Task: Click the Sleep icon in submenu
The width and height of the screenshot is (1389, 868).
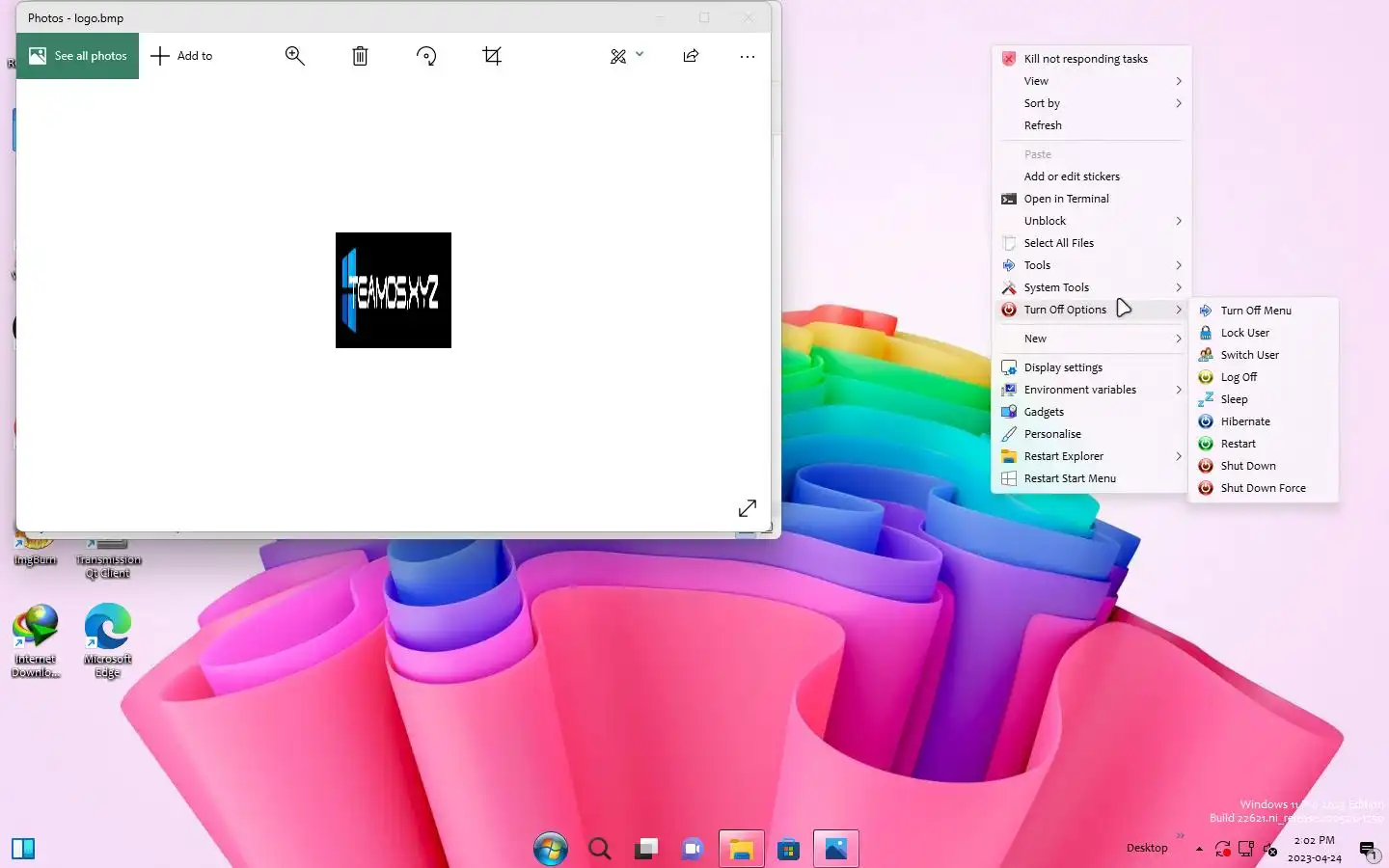Action: pyautogui.click(x=1206, y=399)
